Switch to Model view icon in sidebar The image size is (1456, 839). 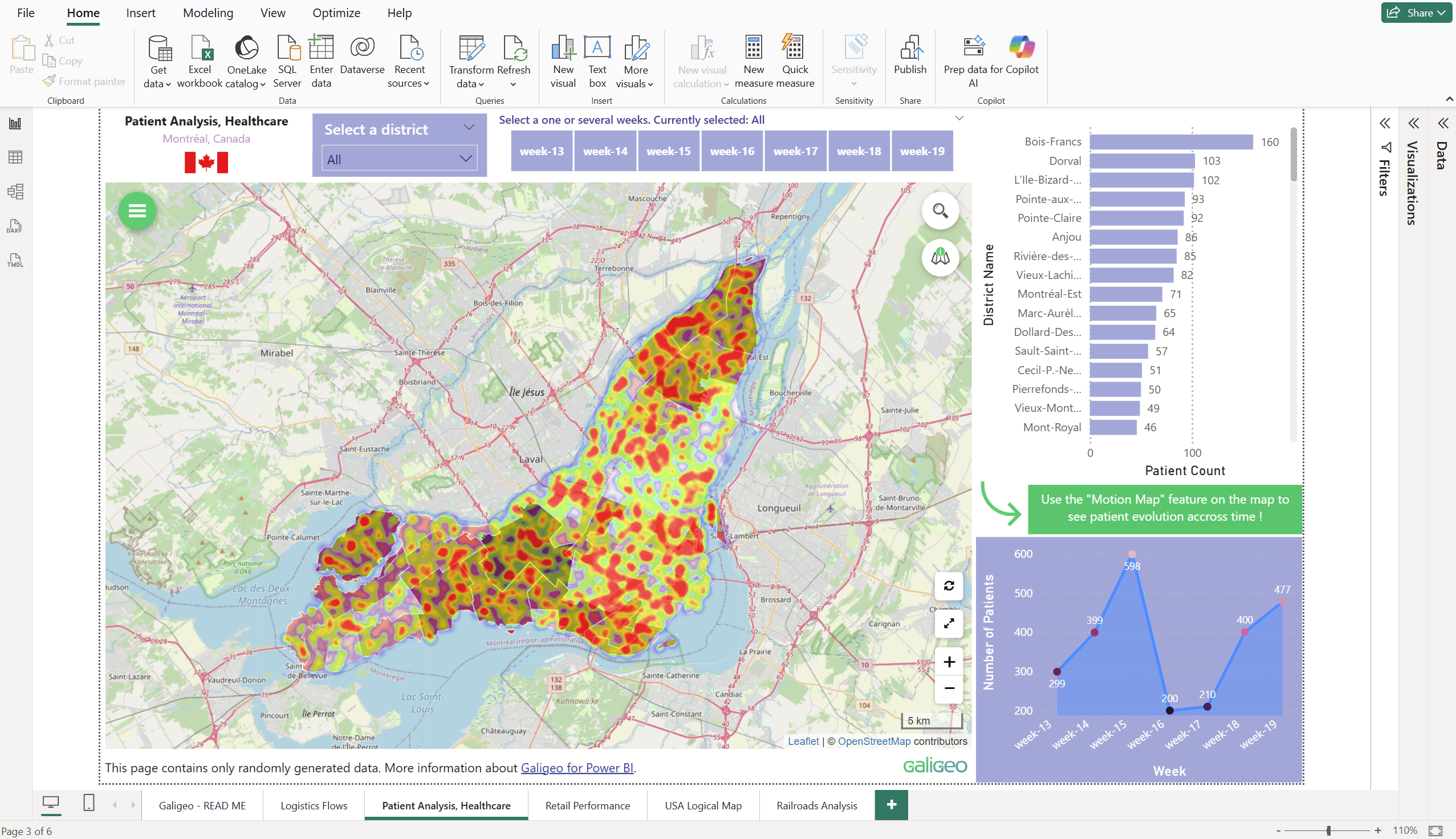pyautogui.click(x=15, y=191)
